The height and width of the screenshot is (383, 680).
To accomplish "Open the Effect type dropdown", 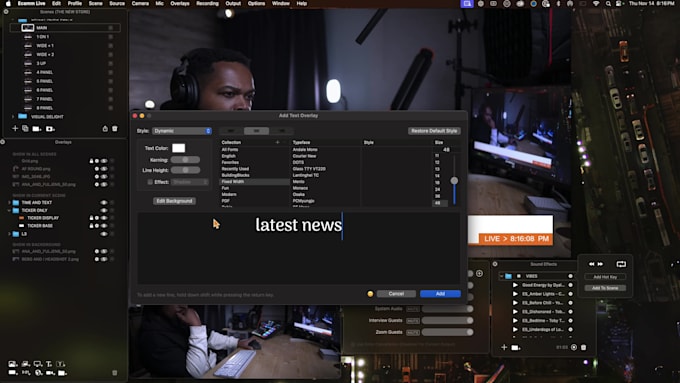I will coord(190,182).
